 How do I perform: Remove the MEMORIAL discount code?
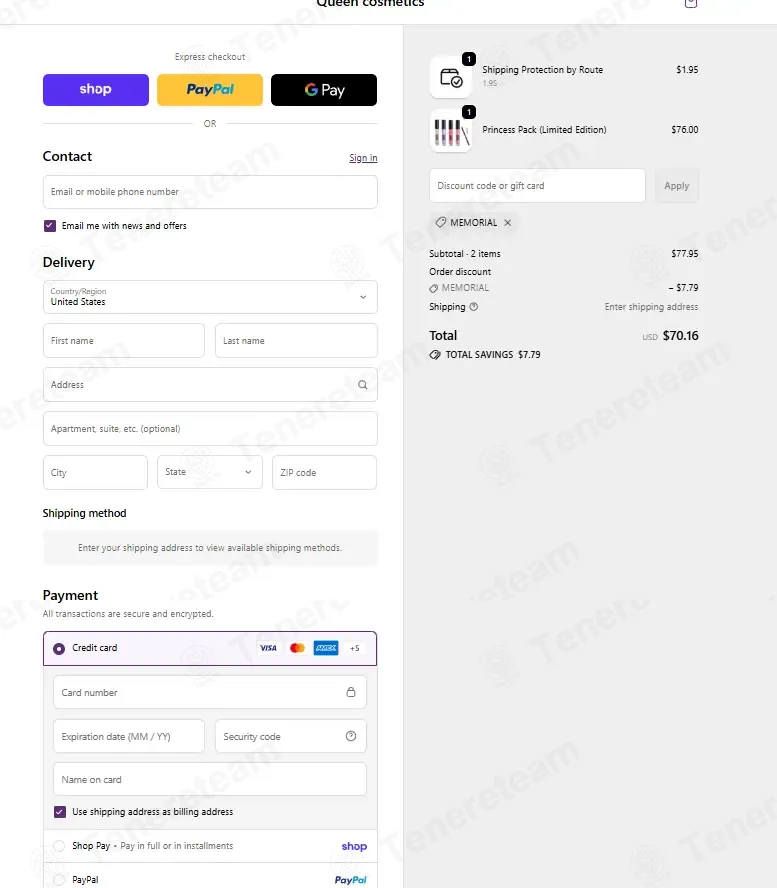[507, 223]
